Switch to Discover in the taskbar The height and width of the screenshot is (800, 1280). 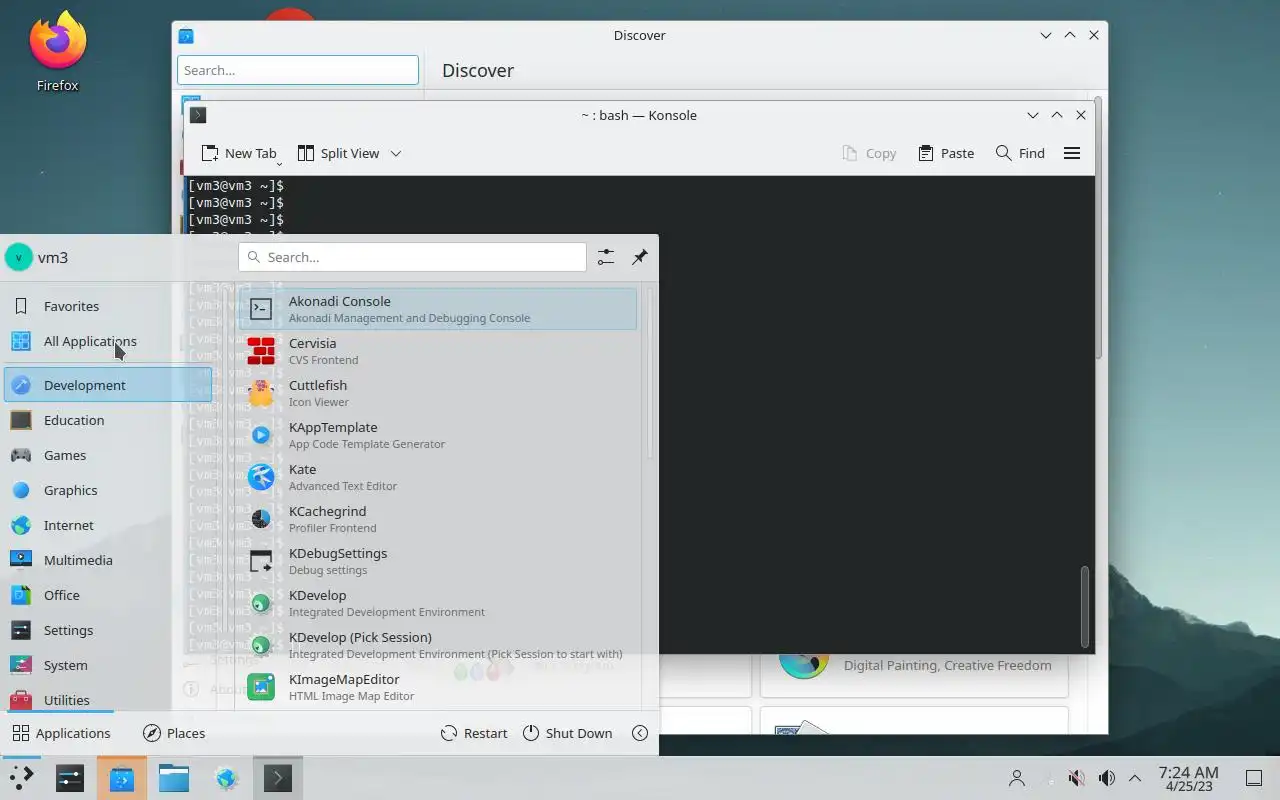point(122,778)
